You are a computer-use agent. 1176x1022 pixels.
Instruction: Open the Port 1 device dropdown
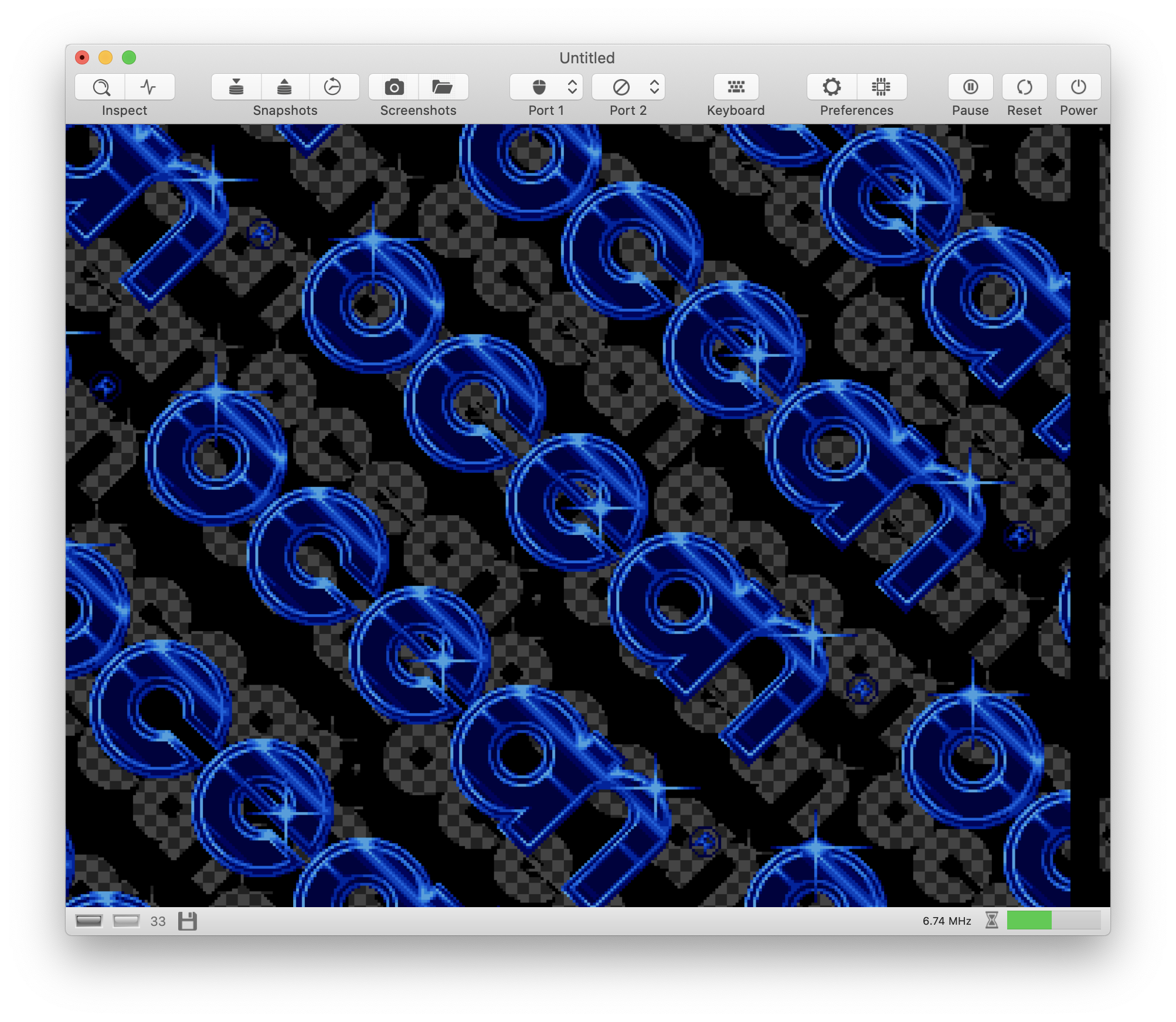pyautogui.click(x=546, y=87)
